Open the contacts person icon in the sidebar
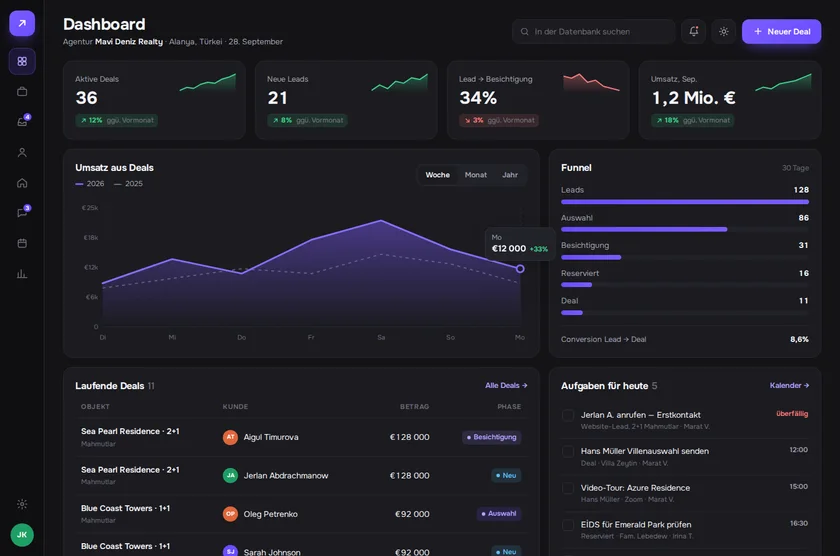 point(22,153)
